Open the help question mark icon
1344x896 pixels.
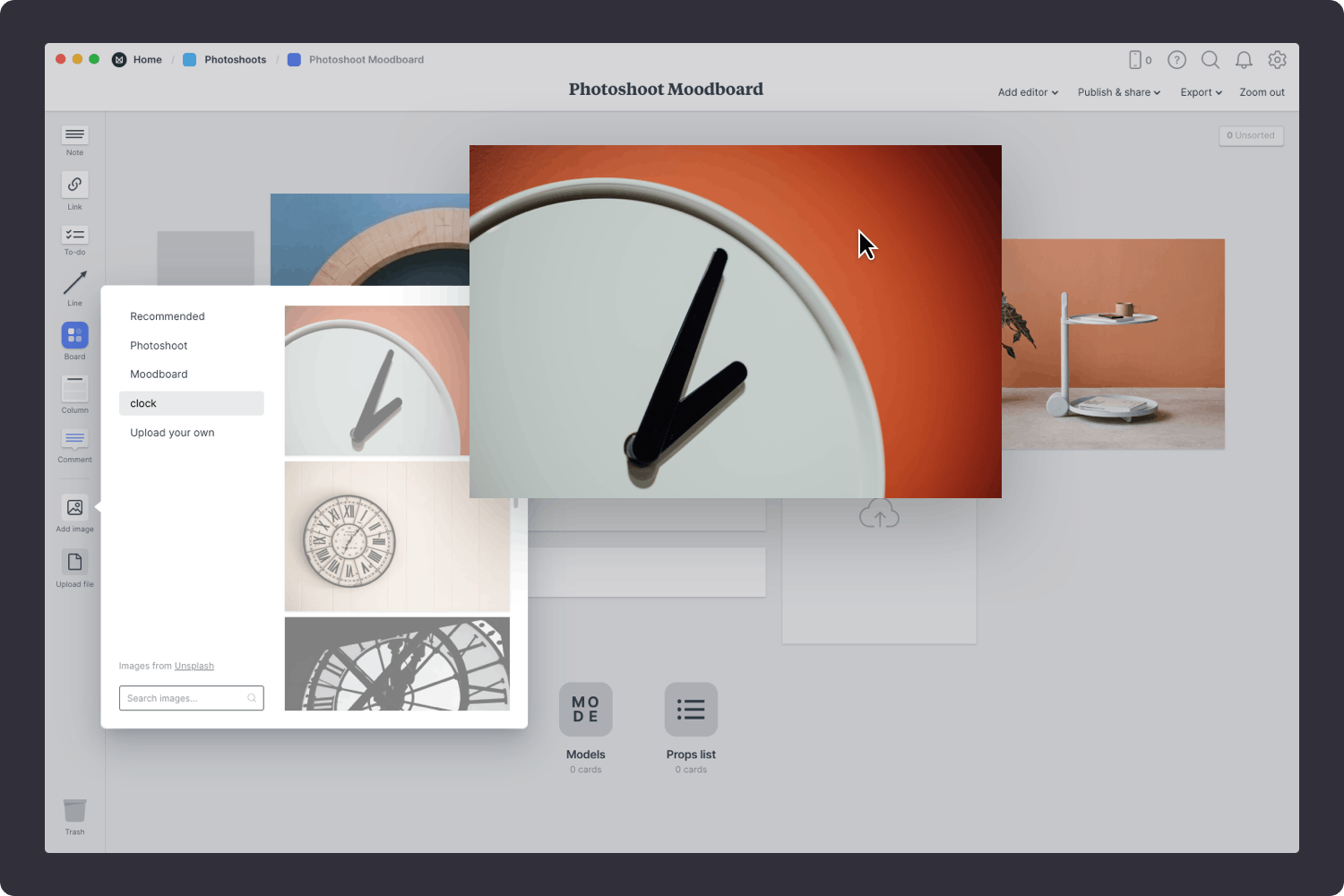click(x=1176, y=60)
